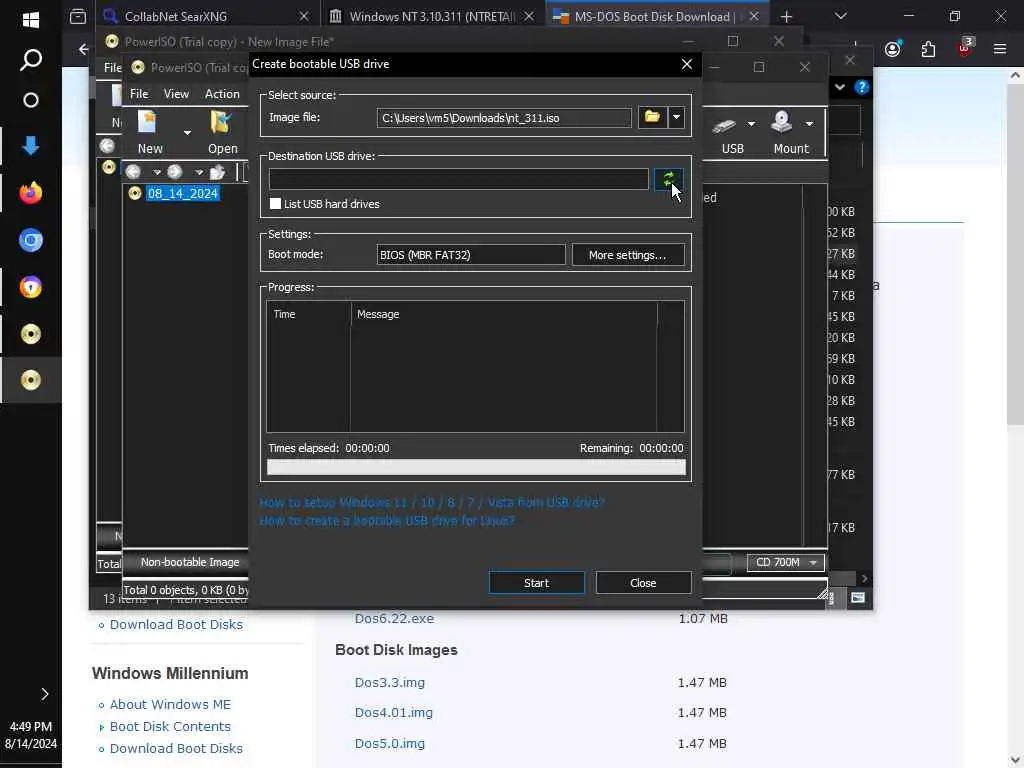Click the Start button

[536, 583]
